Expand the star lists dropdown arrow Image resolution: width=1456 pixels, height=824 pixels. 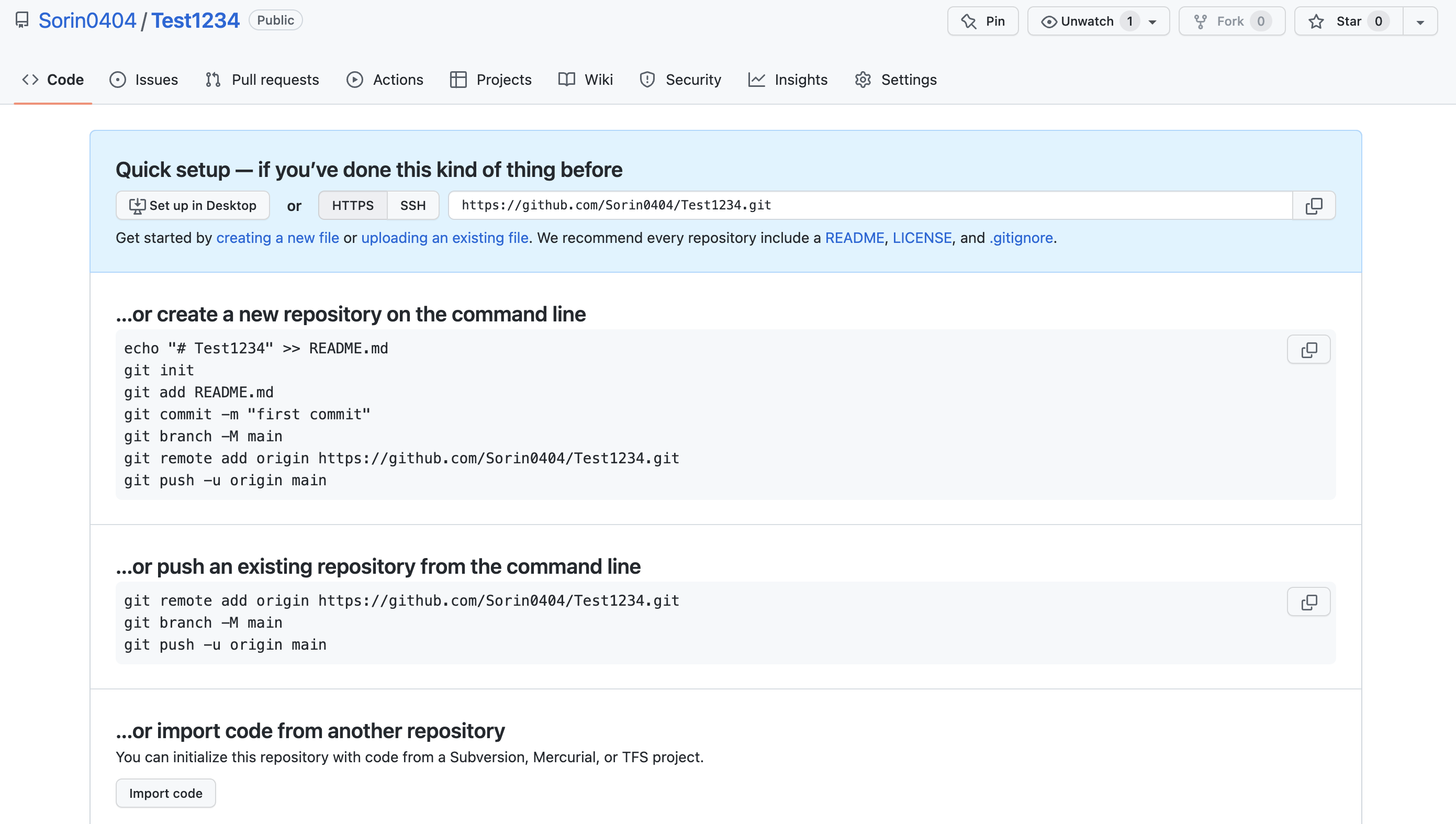point(1420,21)
